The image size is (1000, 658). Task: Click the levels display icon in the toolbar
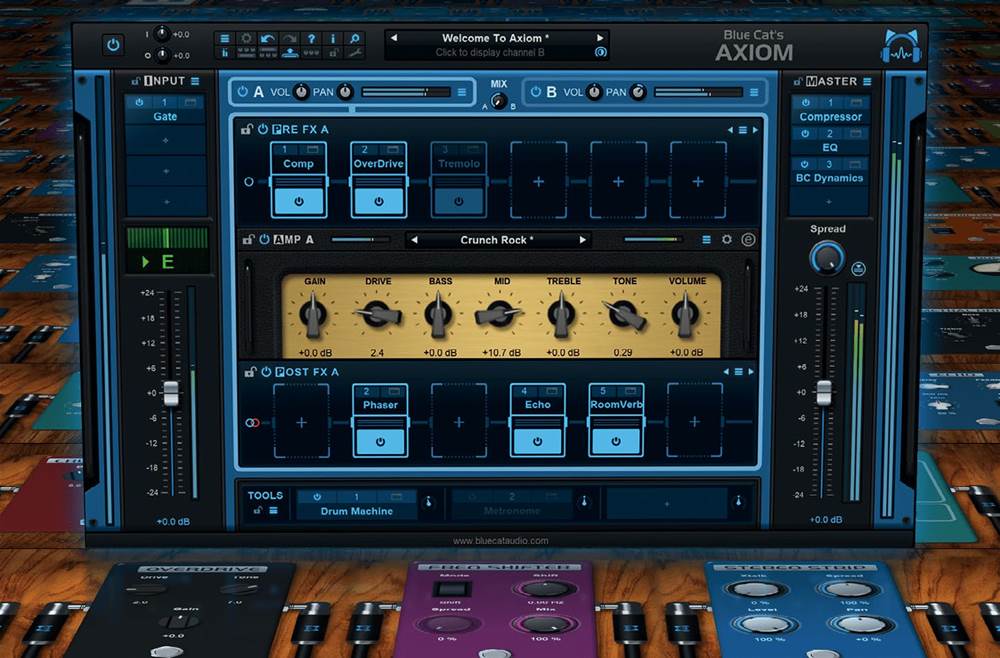224,53
